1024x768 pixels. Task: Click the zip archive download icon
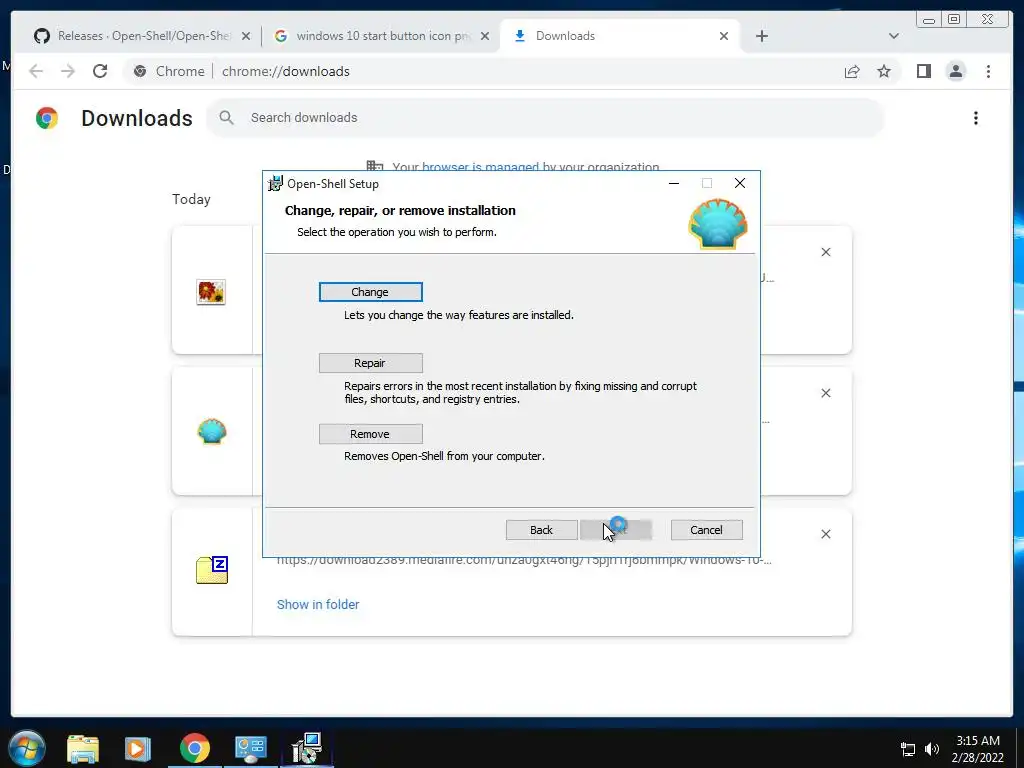tap(212, 570)
